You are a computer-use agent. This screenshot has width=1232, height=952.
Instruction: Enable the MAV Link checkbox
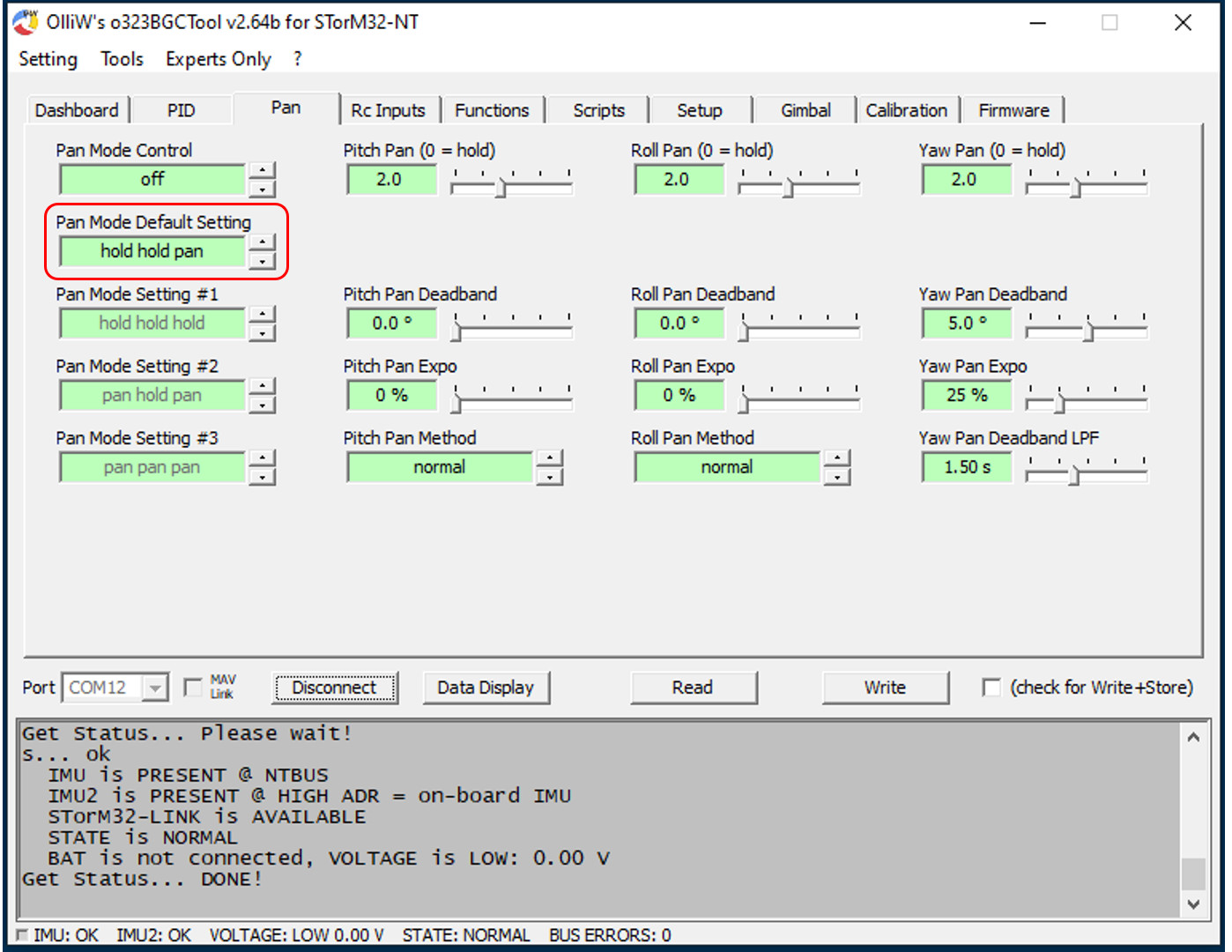[x=192, y=687]
